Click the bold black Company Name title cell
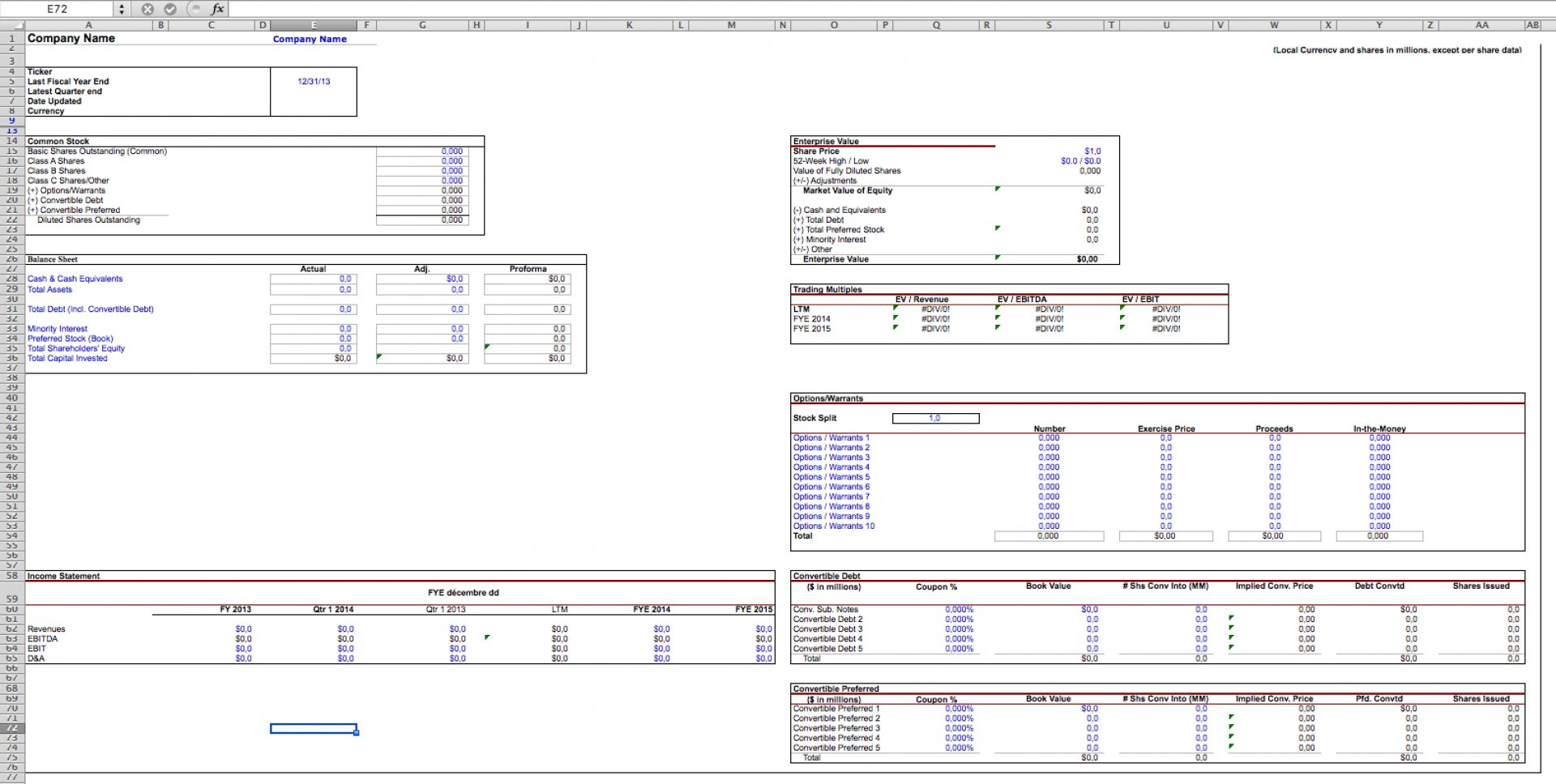 [x=71, y=38]
